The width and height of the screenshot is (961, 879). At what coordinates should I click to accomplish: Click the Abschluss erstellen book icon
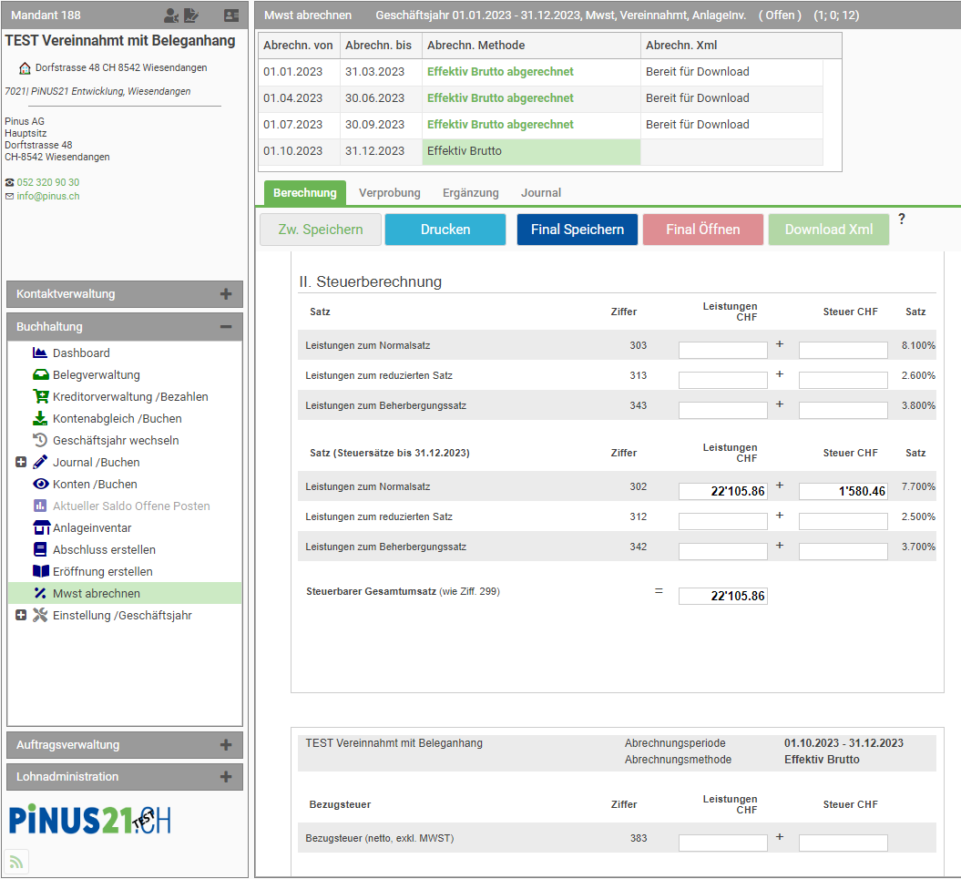(40, 549)
